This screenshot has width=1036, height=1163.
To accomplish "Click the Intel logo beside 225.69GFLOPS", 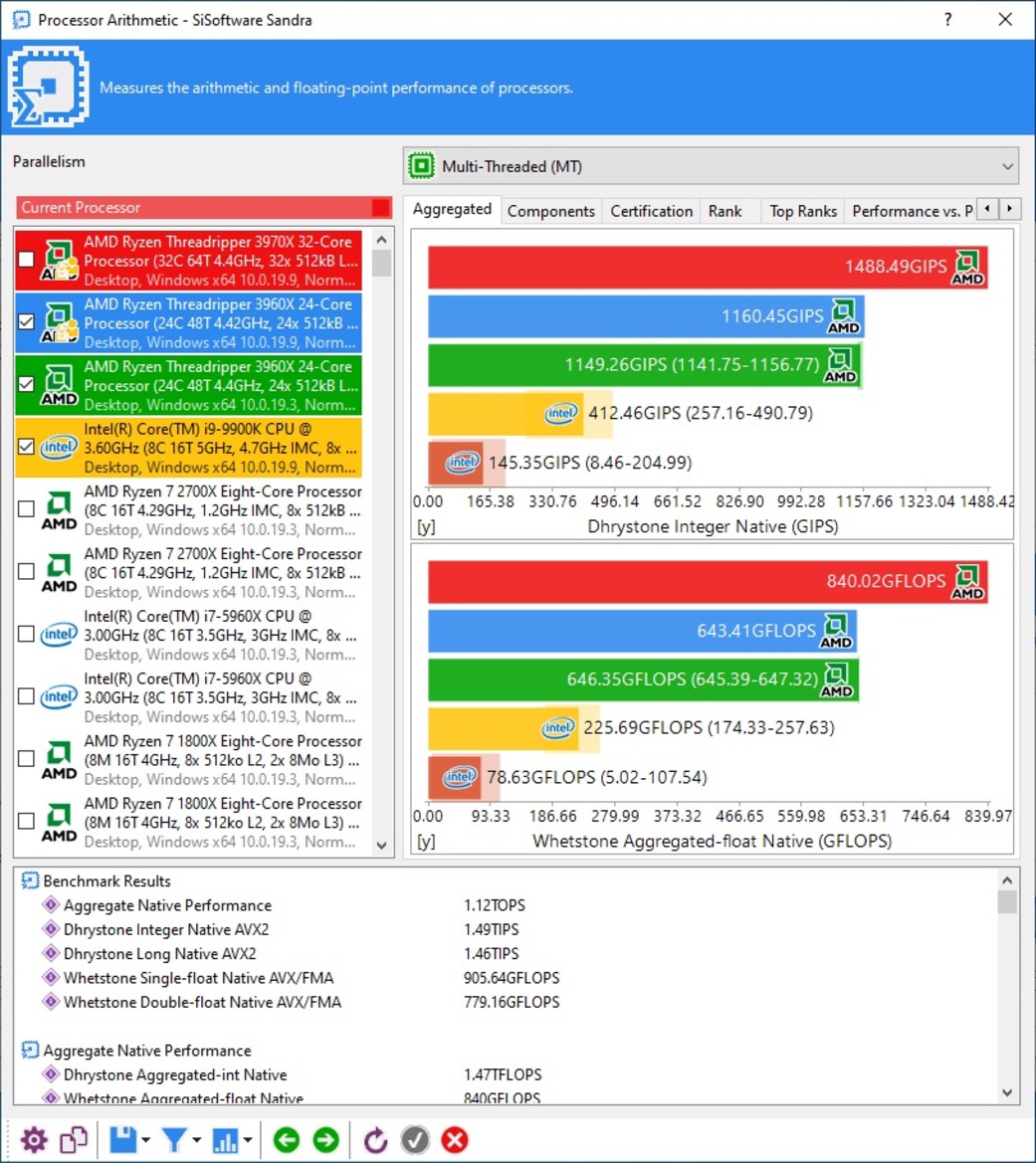I will click(558, 727).
